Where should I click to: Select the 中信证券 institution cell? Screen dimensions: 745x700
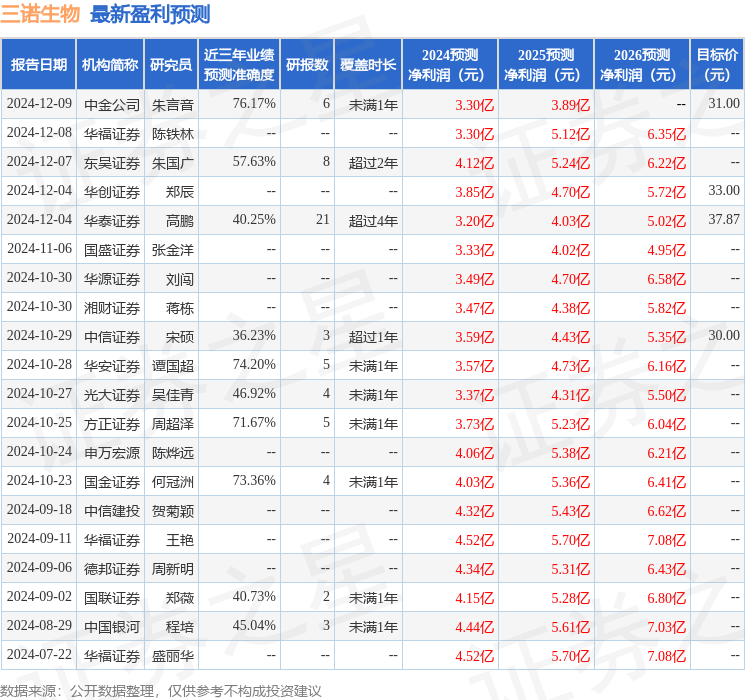pos(112,336)
